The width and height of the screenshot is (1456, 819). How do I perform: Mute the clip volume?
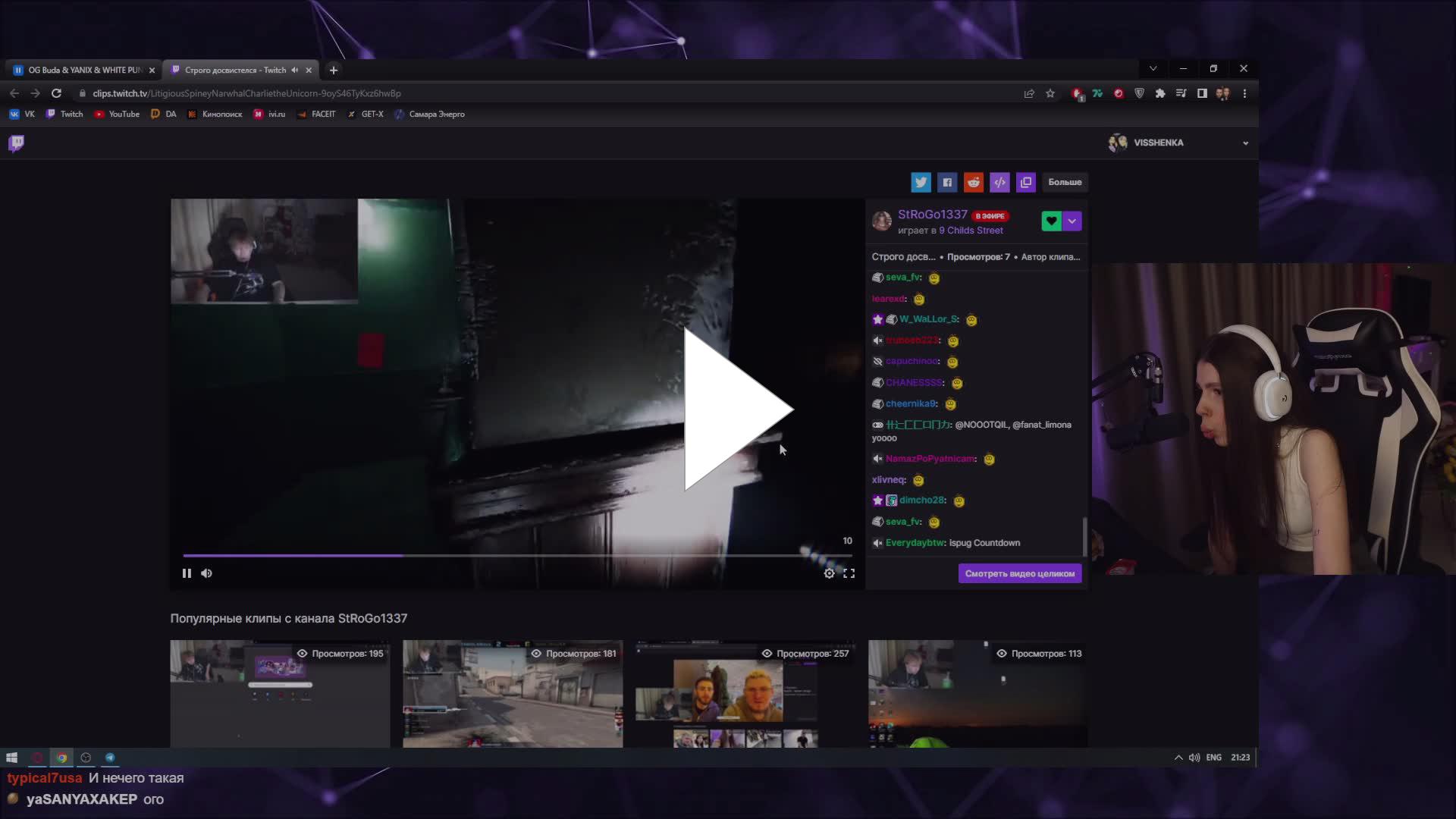pyautogui.click(x=206, y=573)
